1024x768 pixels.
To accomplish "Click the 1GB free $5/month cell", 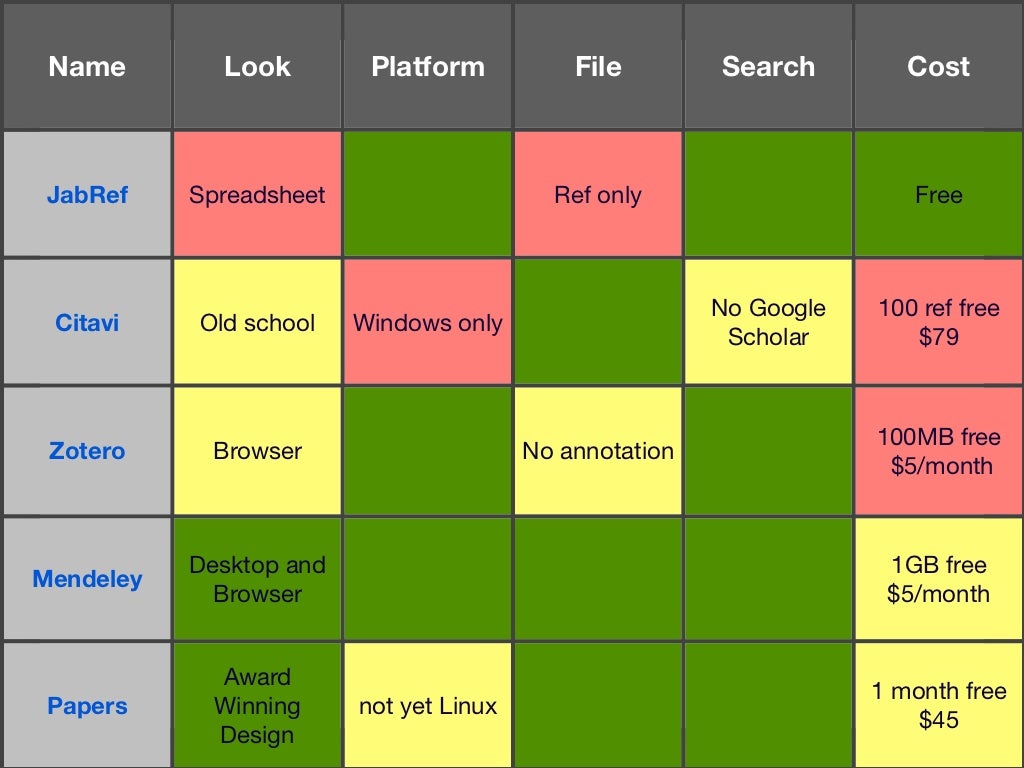I will tap(939, 579).
